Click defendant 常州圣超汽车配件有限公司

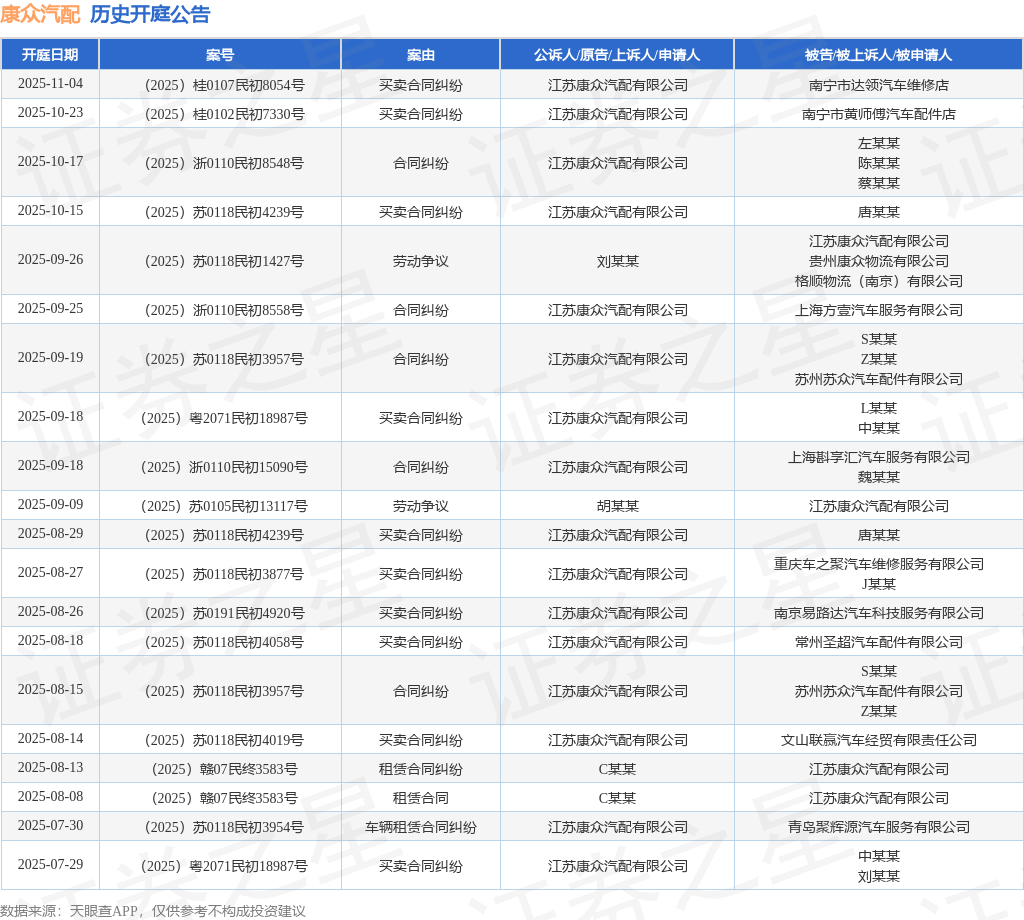[x=878, y=642]
